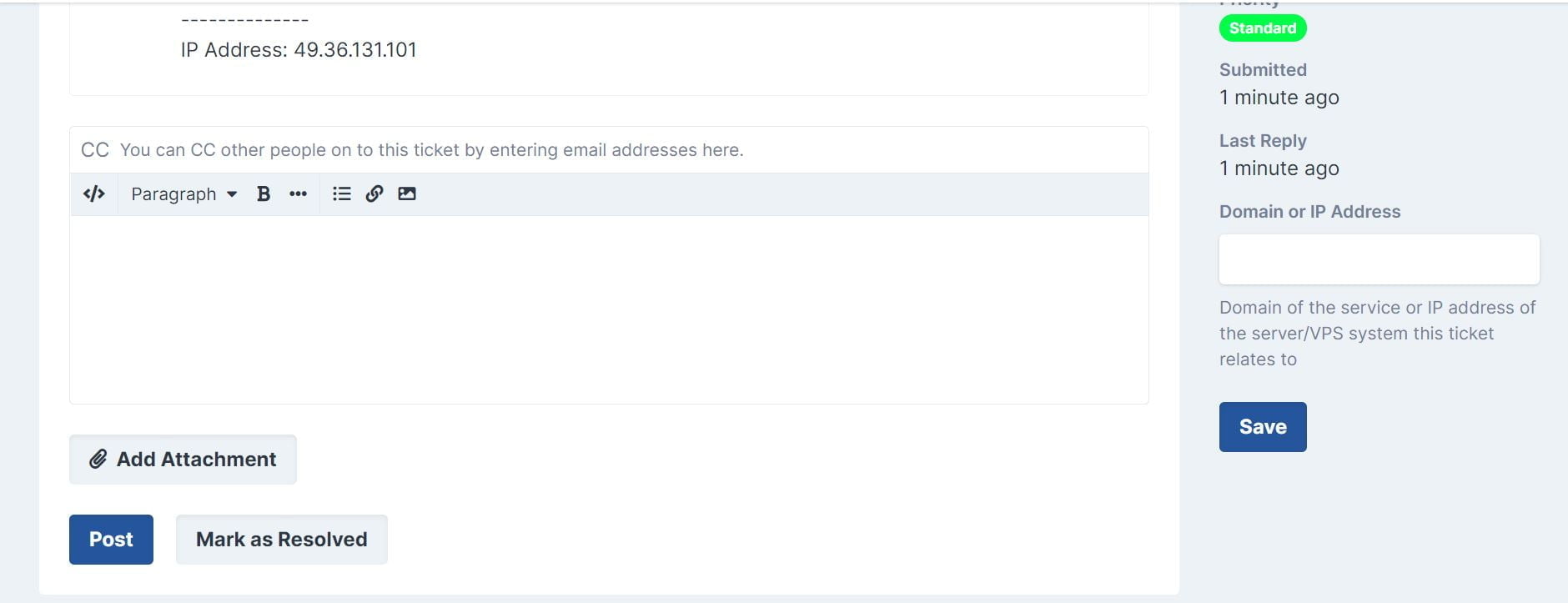This screenshot has width=1568, height=603.
Task: Post the ticket reply
Action: (x=111, y=539)
